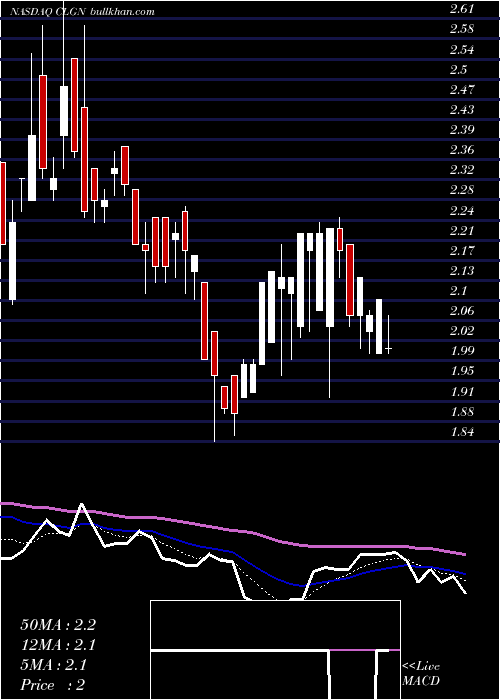This screenshot has width=500, height=700.
Task: Click the 2.39 price axis label
Action: [461, 130]
